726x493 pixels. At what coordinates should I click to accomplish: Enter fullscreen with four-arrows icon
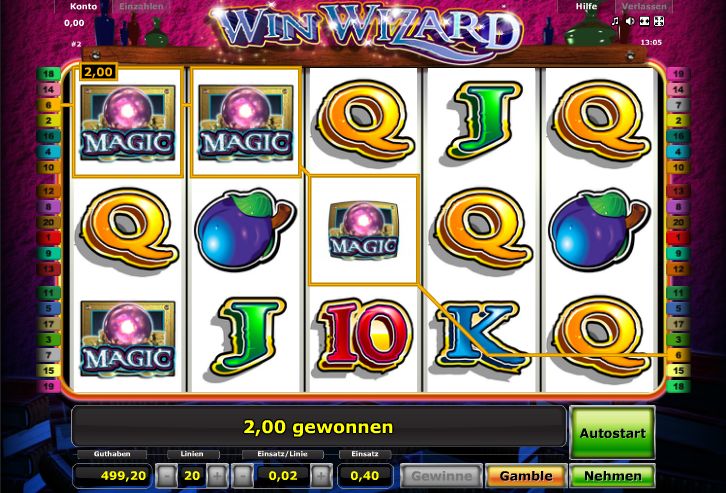click(x=659, y=21)
